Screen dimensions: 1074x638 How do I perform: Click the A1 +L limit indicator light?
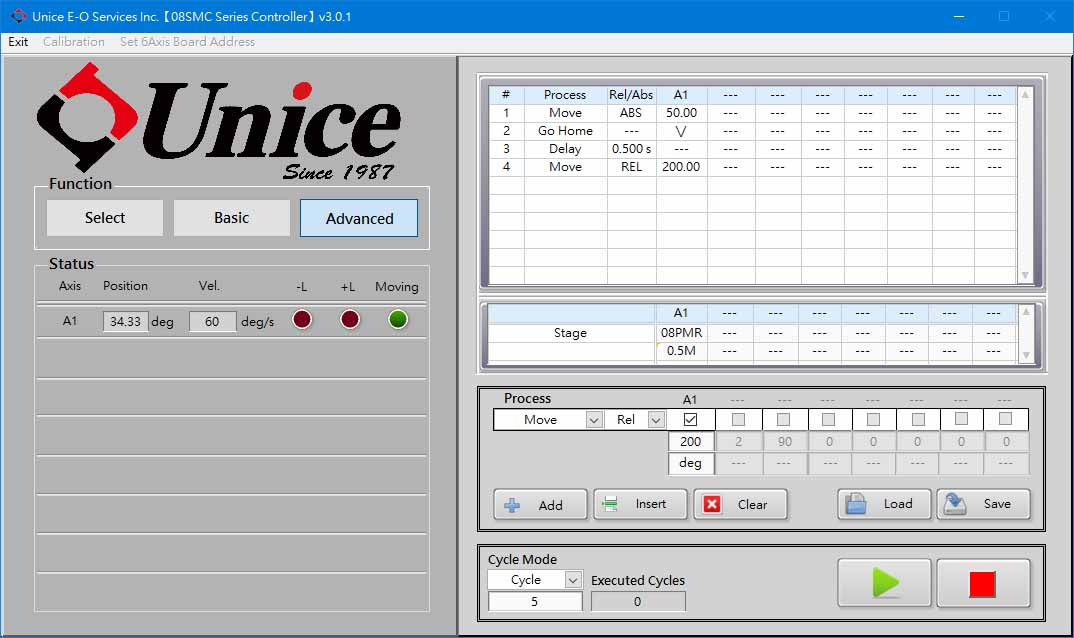coord(350,319)
